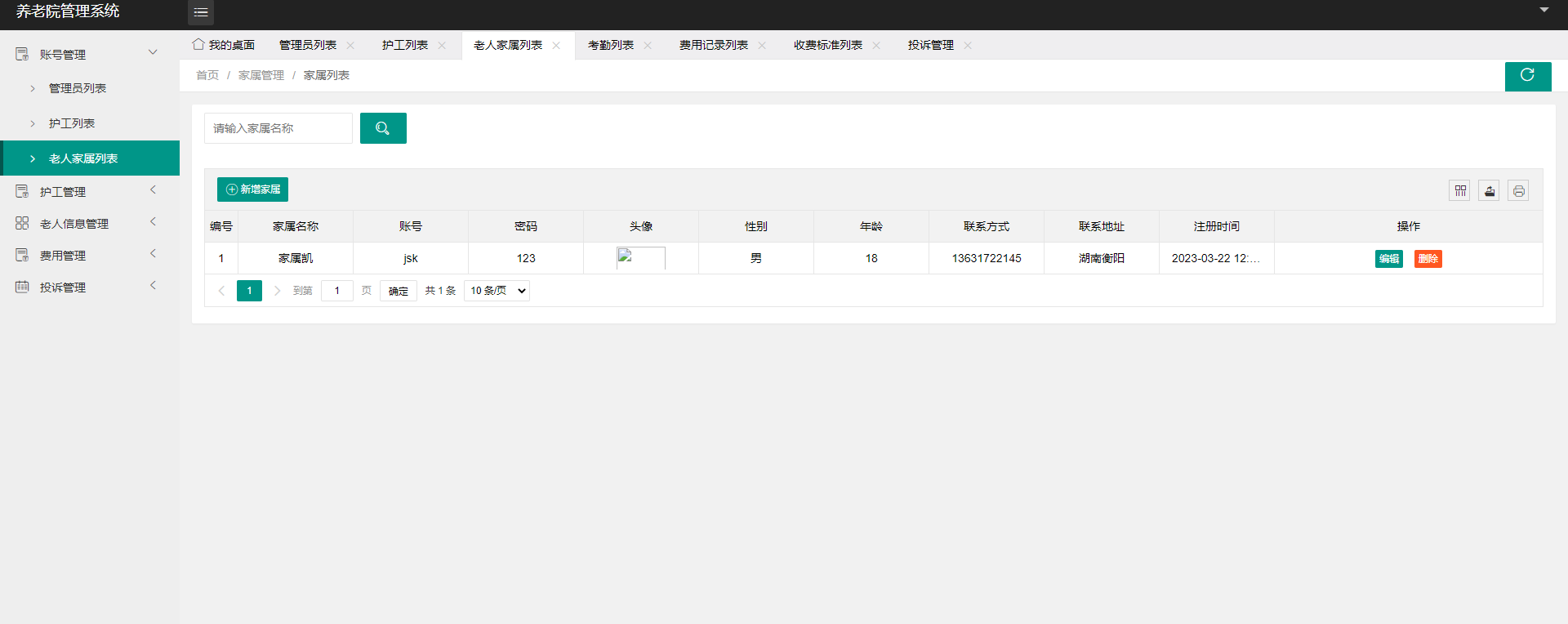Open 护工列表 in the sidebar
Image resolution: width=1568 pixels, height=624 pixels.
click(90, 123)
